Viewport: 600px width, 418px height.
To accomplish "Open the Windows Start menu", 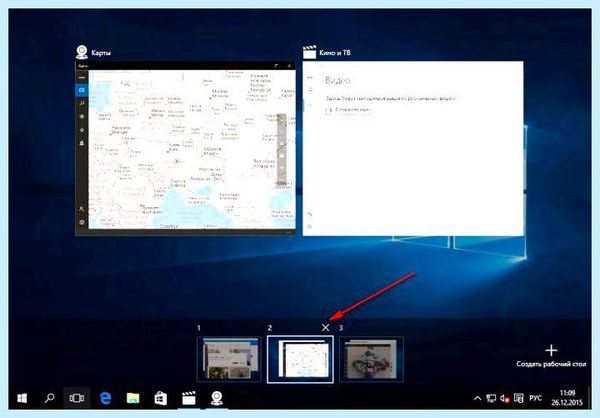I will 22,398.
